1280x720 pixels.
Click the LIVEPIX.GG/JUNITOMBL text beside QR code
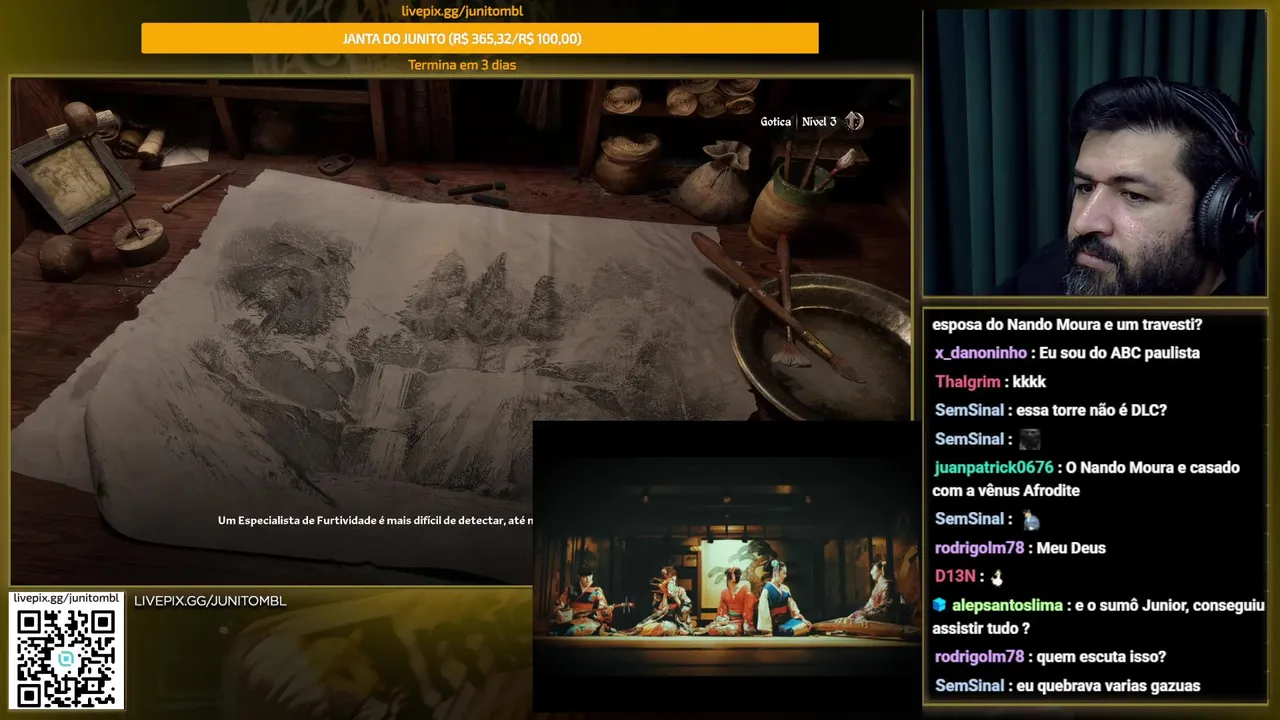[x=210, y=601]
